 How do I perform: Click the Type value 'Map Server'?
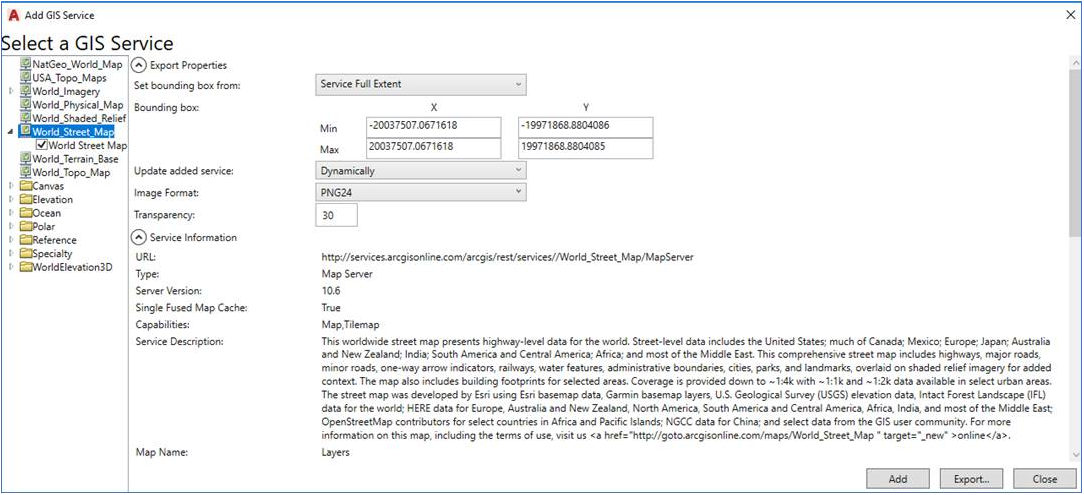click(x=347, y=274)
